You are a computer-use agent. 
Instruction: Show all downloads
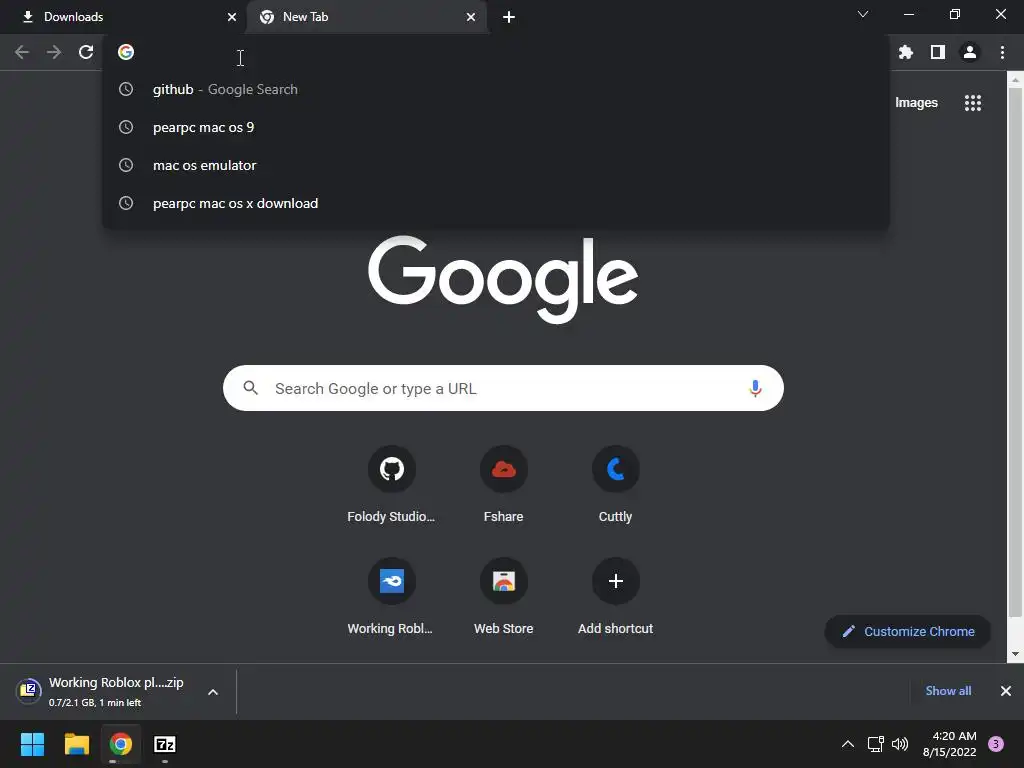point(948,691)
